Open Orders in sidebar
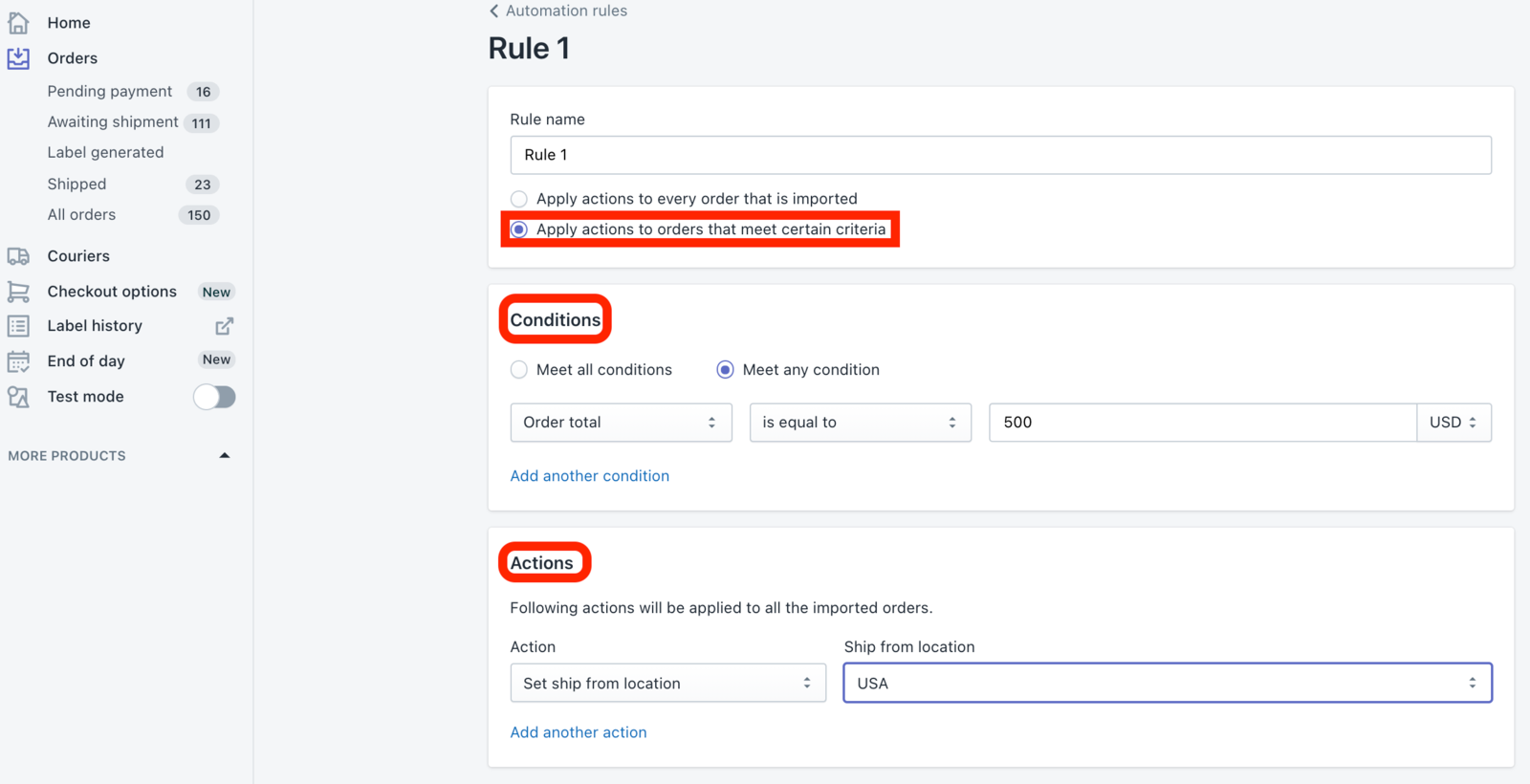 point(73,58)
